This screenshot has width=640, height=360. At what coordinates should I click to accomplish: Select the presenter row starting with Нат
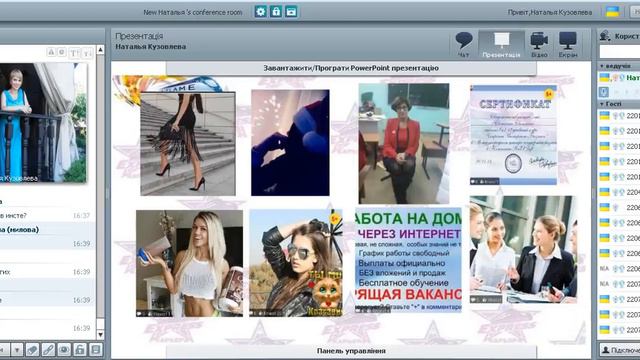tap(619, 78)
